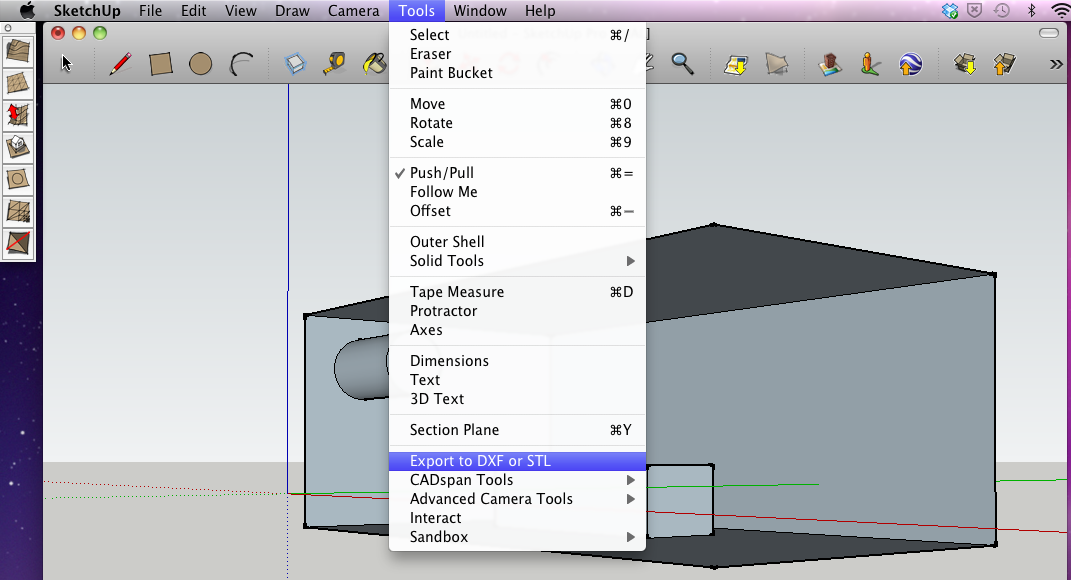Pick the Sandbox Stamp tool
The height and width of the screenshot is (580, 1071).
pyautogui.click(x=18, y=147)
